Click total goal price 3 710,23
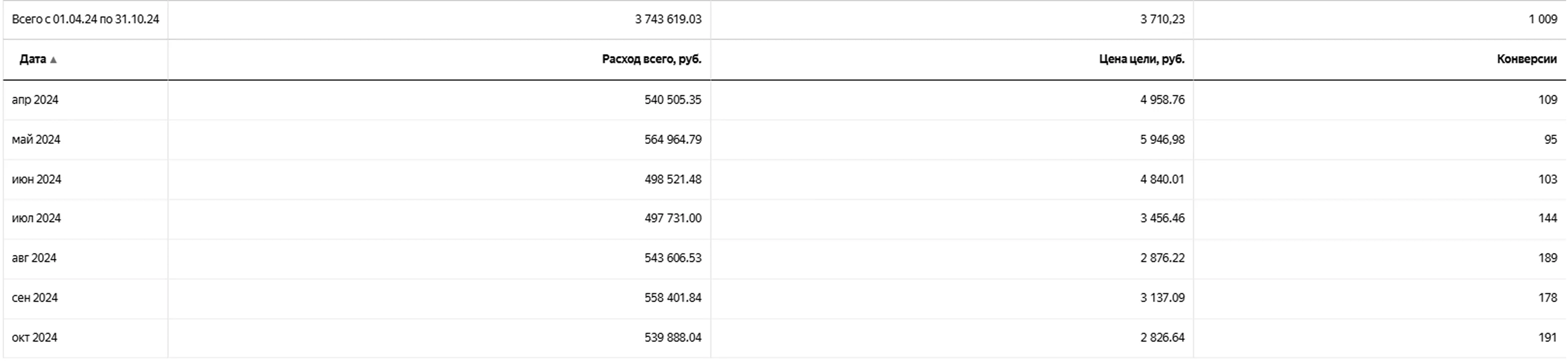The height and width of the screenshot is (362, 1568). pyautogui.click(x=1162, y=19)
